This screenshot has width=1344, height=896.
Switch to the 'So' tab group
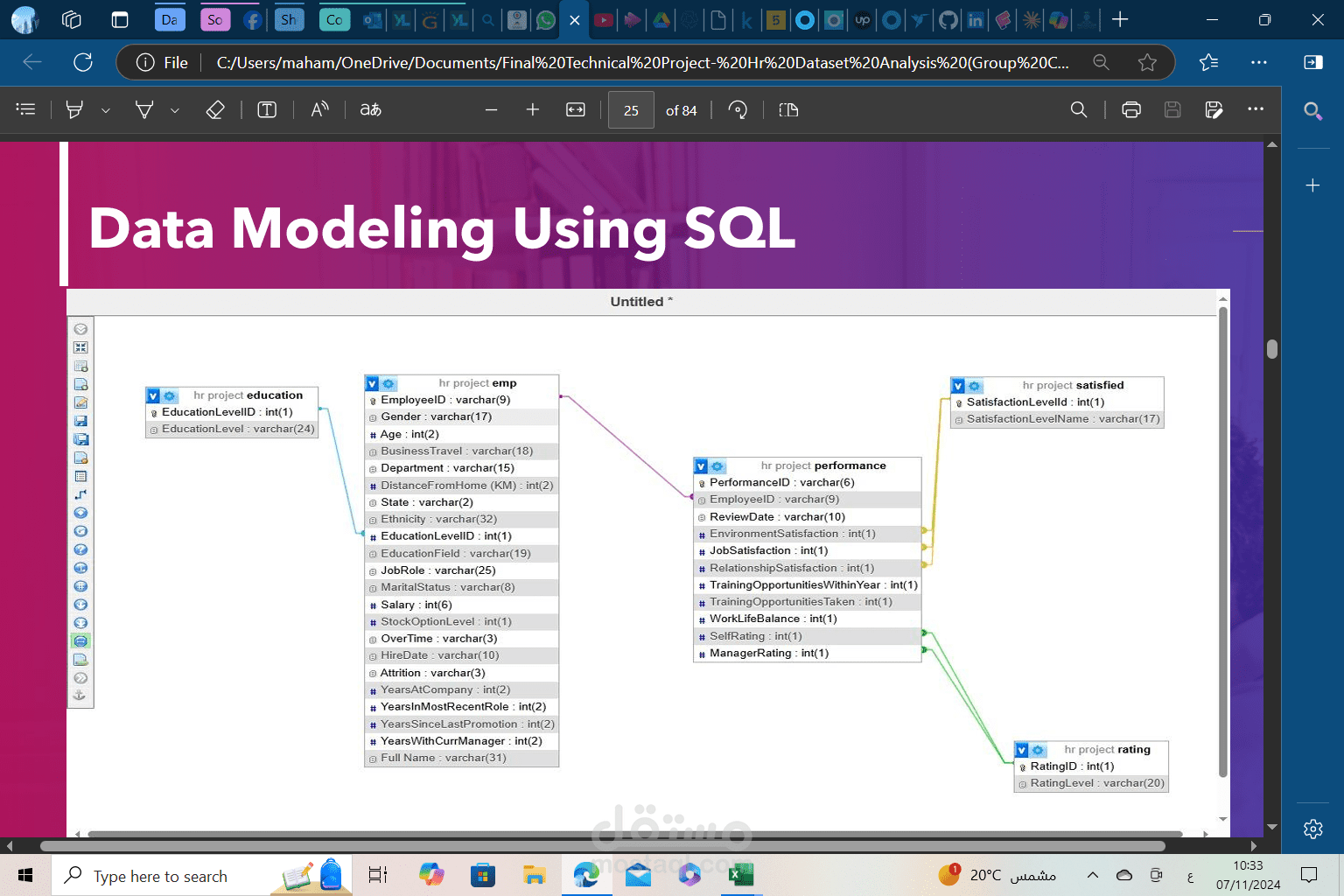[x=215, y=19]
